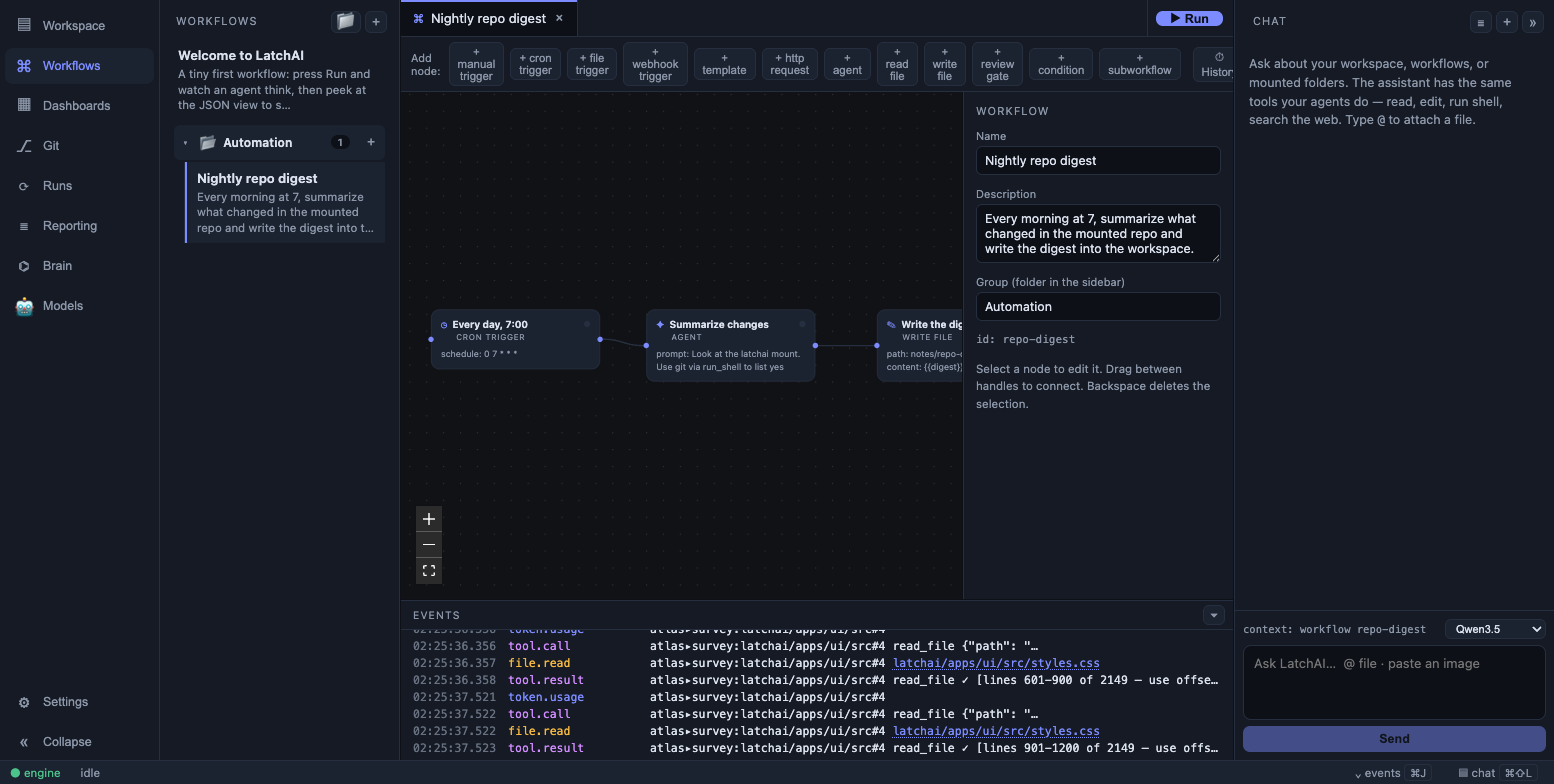Add an http request node

tap(790, 64)
